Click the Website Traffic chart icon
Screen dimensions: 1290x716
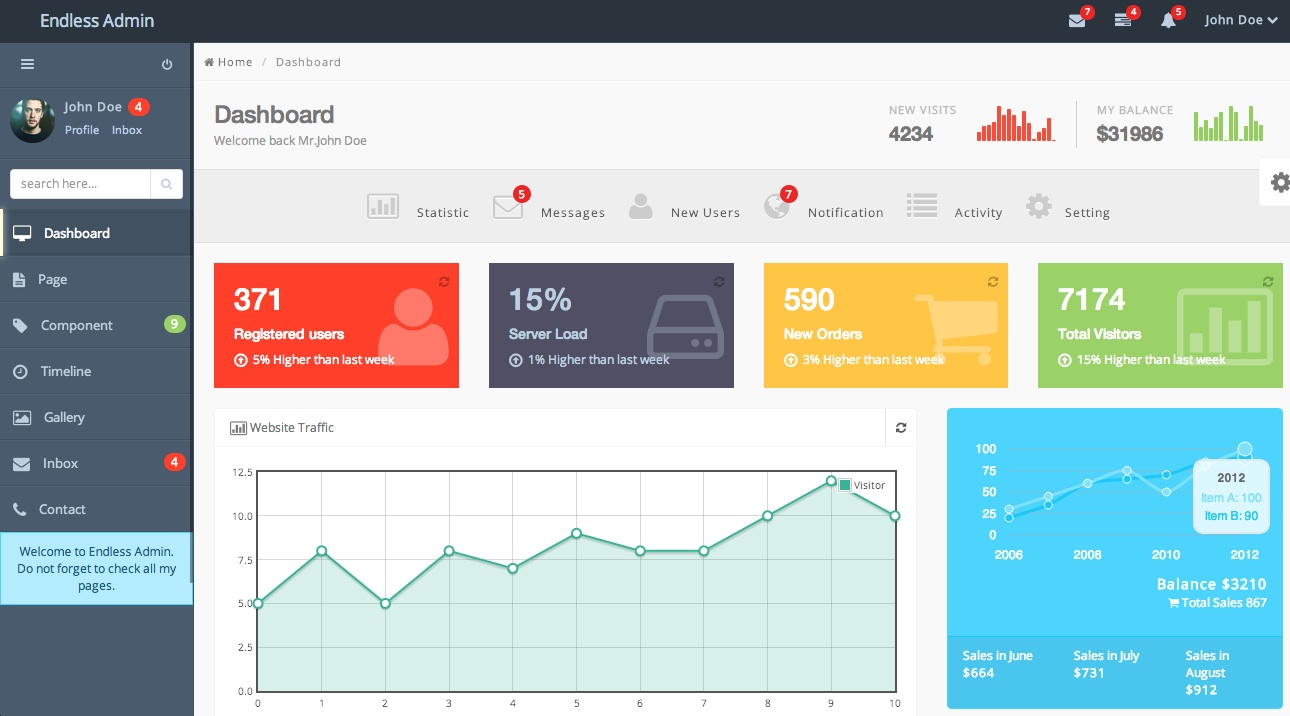coord(238,428)
